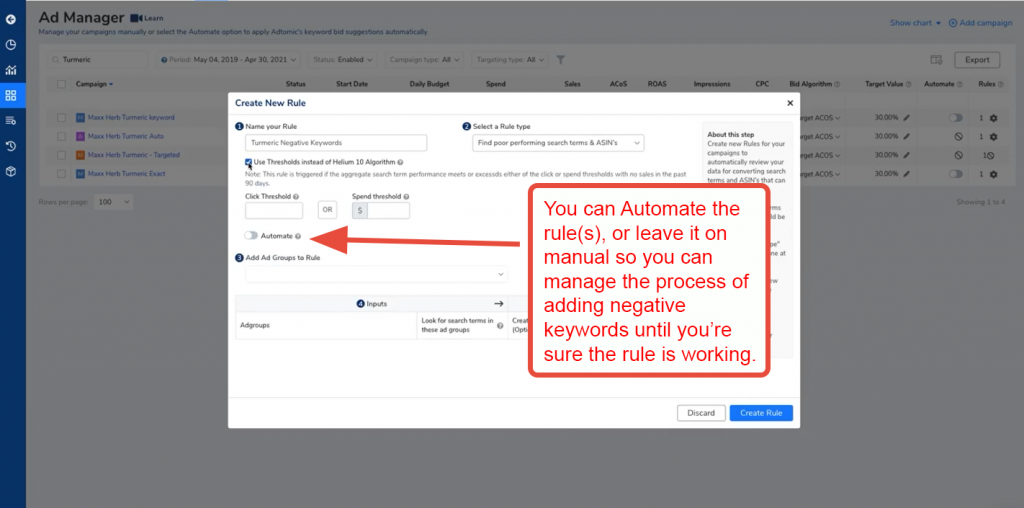Close the Create New Rule dialog
The width and height of the screenshot is (1024, 508).
point(790,103)
